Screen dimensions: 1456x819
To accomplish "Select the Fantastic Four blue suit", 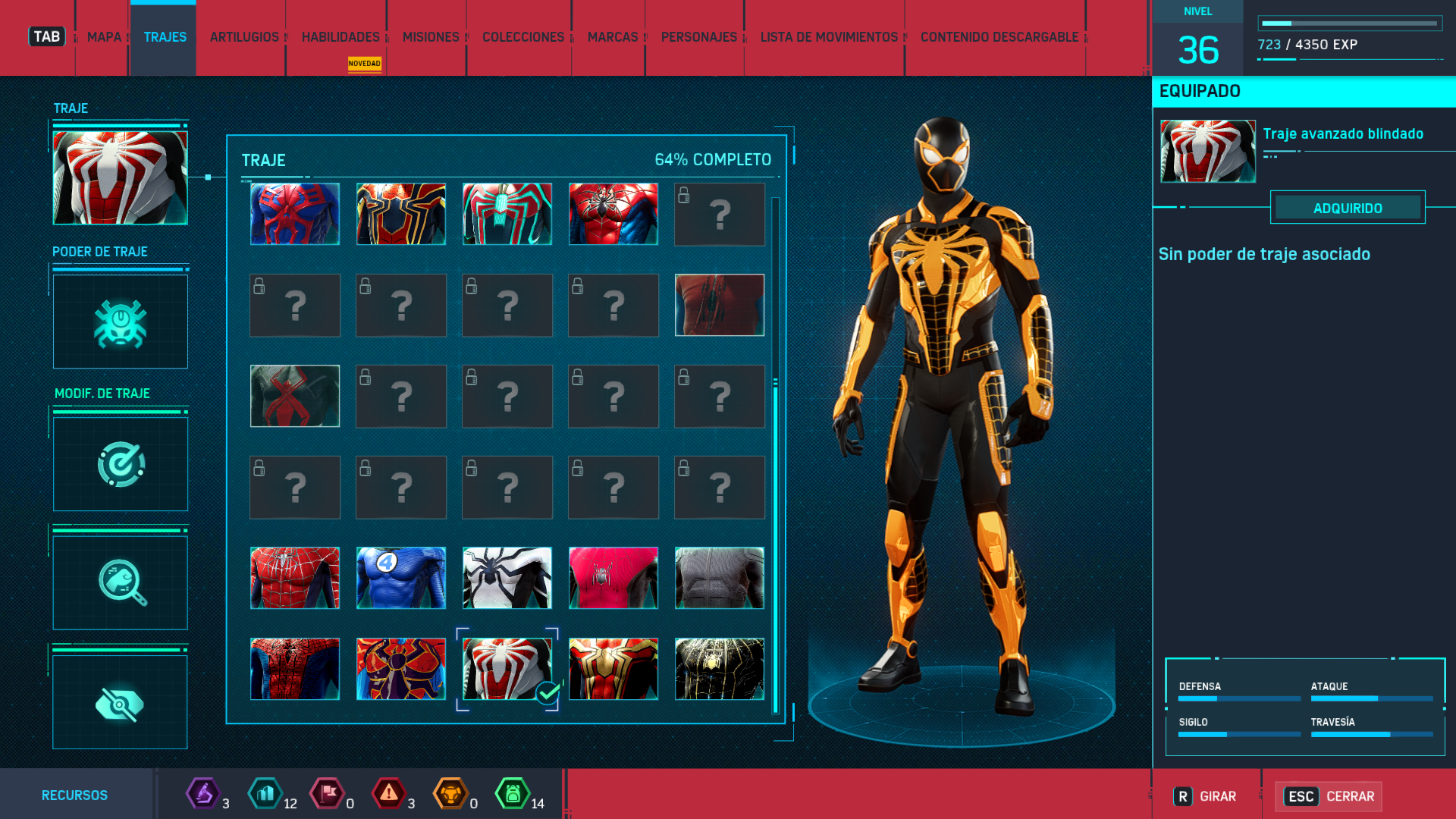I will (x=401, y=578).
